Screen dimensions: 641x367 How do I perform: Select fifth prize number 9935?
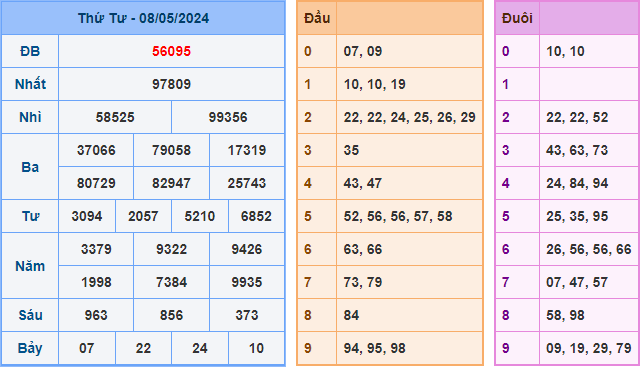pos(247,282)
